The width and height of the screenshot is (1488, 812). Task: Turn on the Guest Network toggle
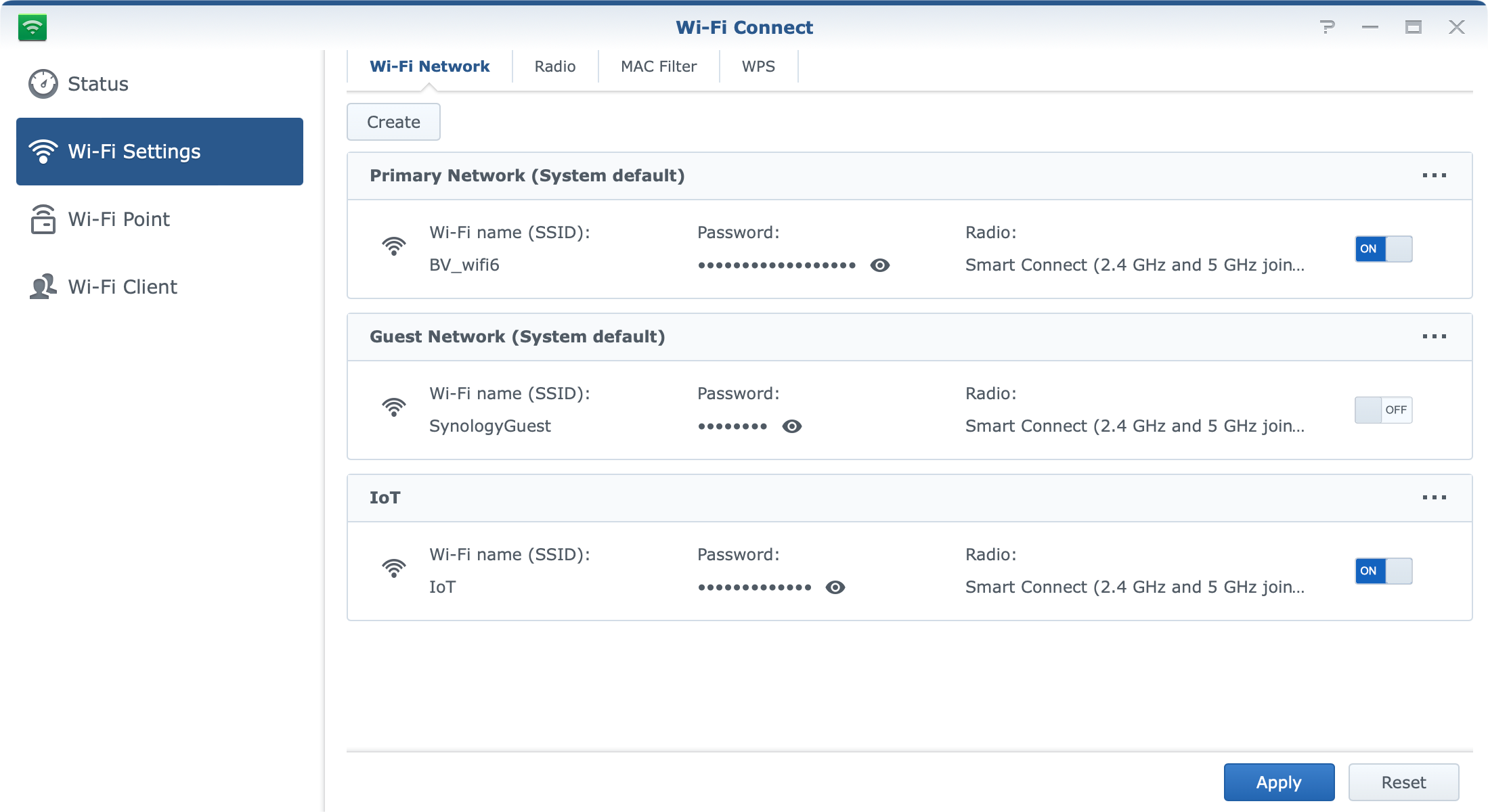pos(1383,410)
